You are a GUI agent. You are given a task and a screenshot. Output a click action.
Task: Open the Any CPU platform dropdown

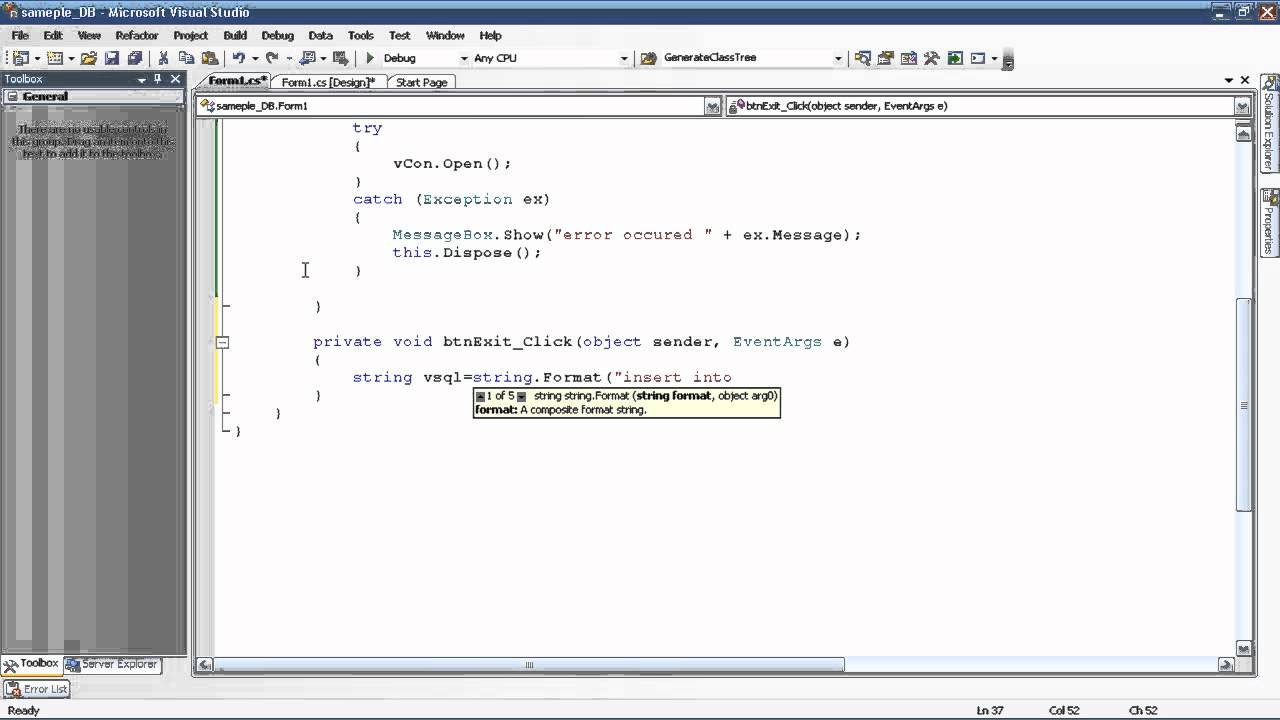pyautogui.click(x=624, y=58)
